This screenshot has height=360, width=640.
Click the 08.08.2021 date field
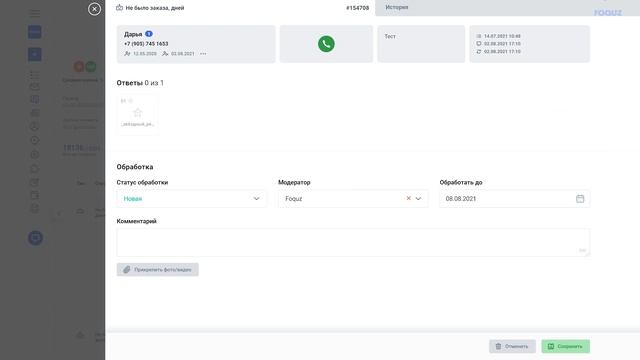[x=514, y=199]
